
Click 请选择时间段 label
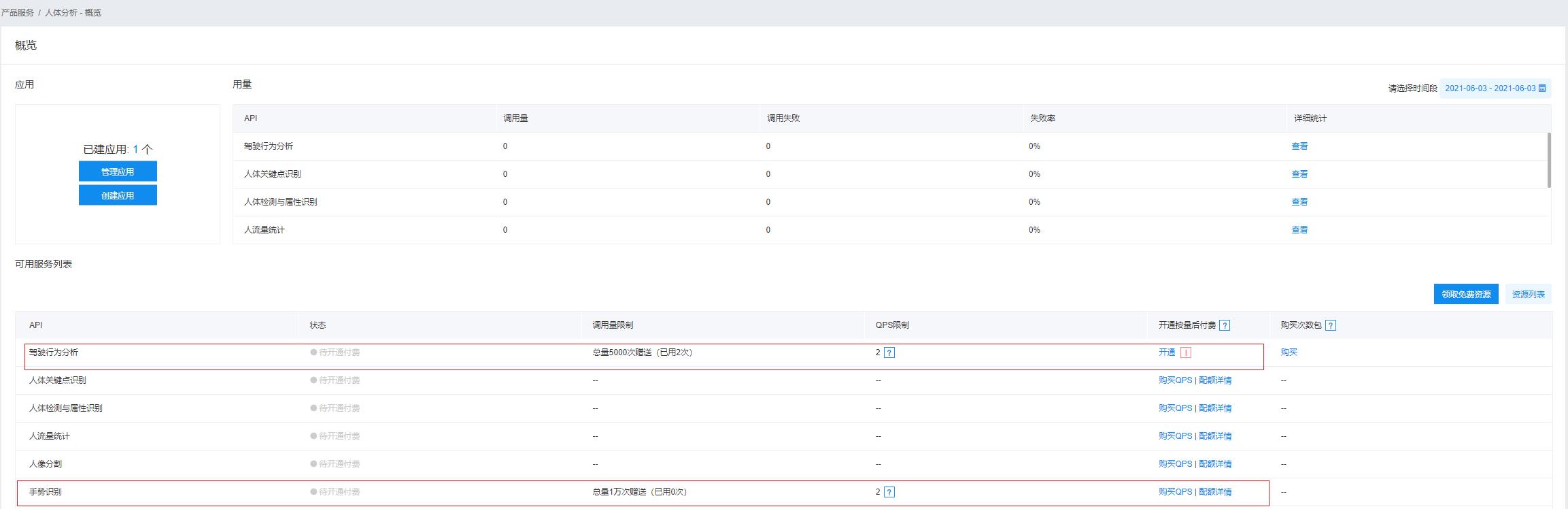pos(1412,88)
